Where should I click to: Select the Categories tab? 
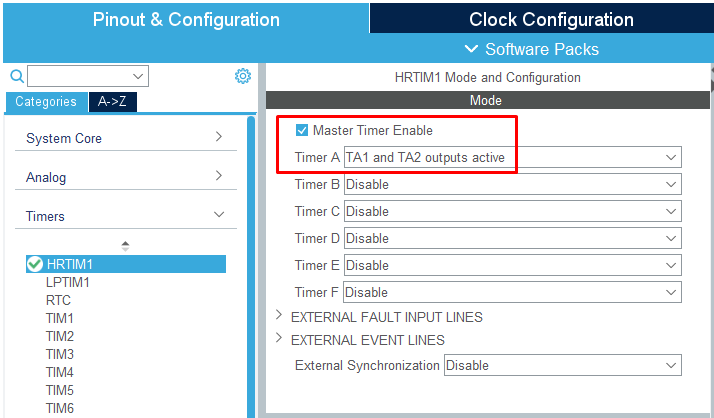click(46, 102)
